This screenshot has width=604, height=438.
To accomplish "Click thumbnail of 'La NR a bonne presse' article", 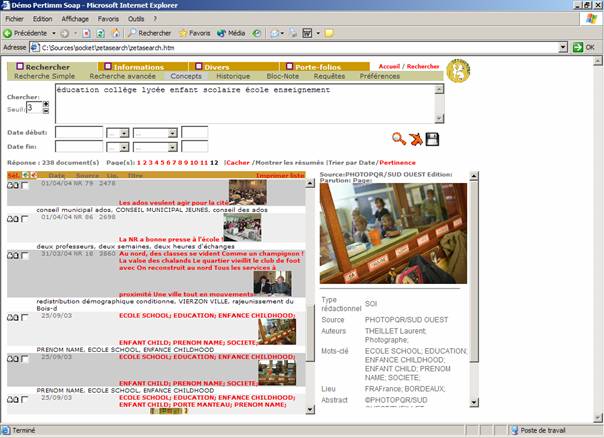I will [x=242, y=227].
